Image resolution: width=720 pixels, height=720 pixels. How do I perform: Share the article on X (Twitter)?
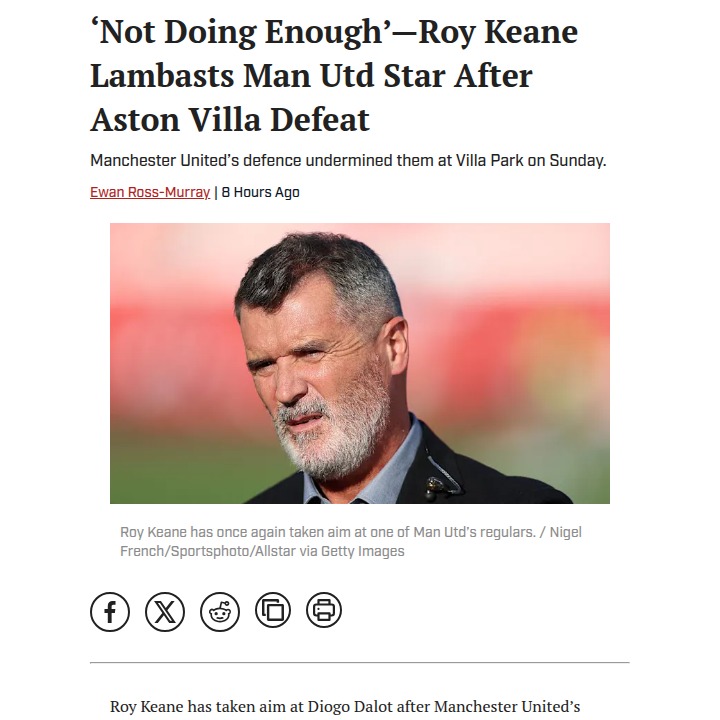(165, 611)
